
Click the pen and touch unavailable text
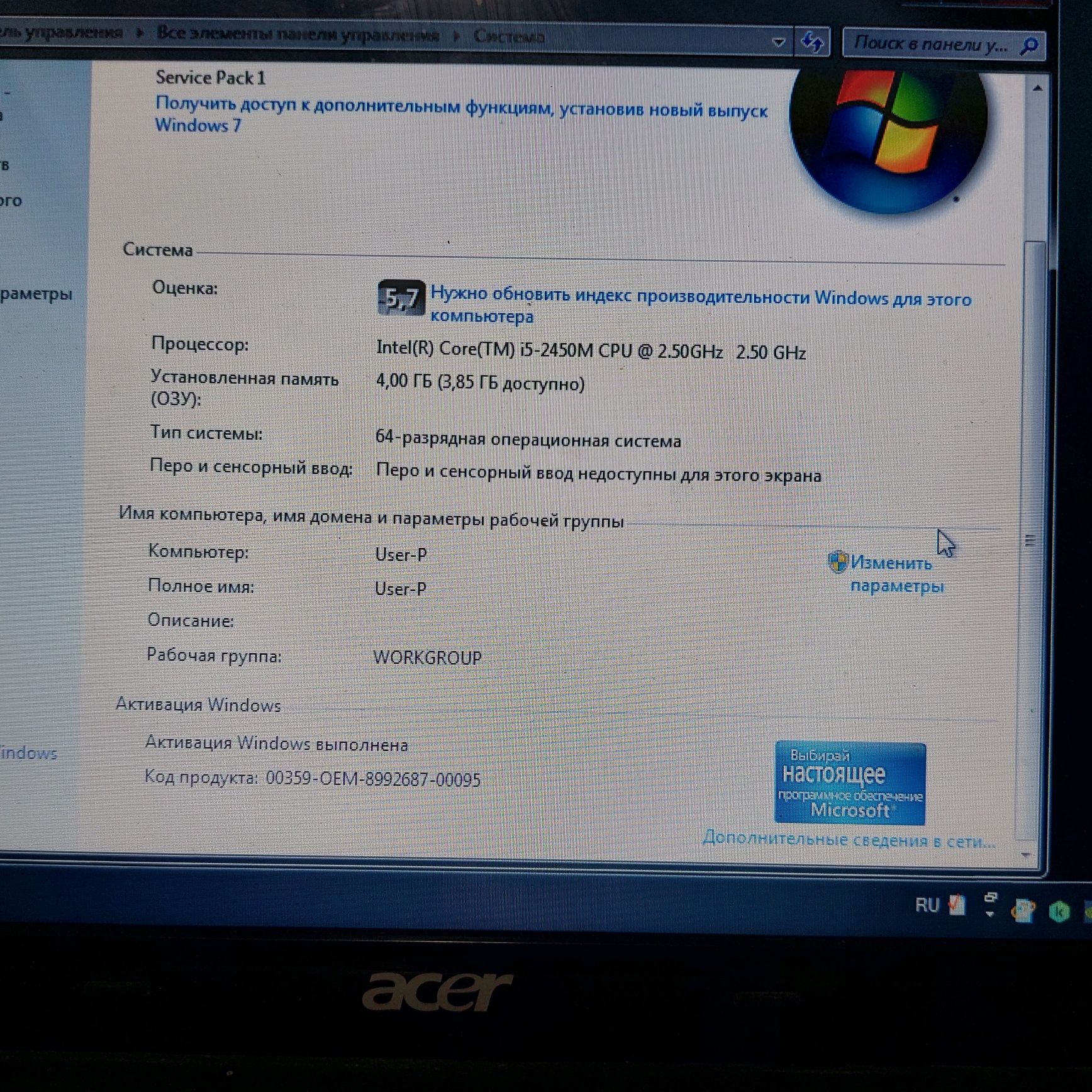(598, 473)
